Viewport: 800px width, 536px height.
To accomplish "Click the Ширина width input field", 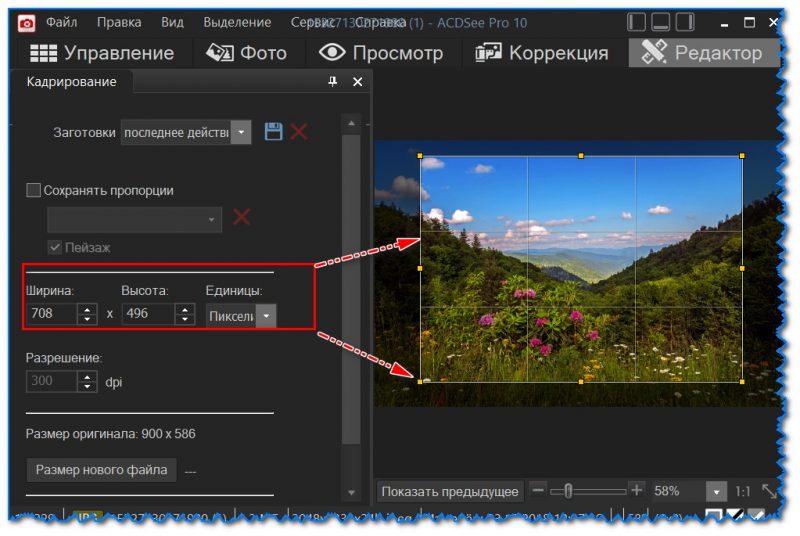I will (x=50, y=314).
